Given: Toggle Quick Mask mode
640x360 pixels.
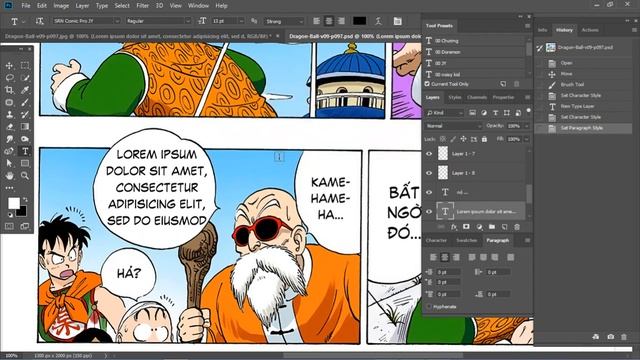Looking at the screenshot, I should 9,226.
